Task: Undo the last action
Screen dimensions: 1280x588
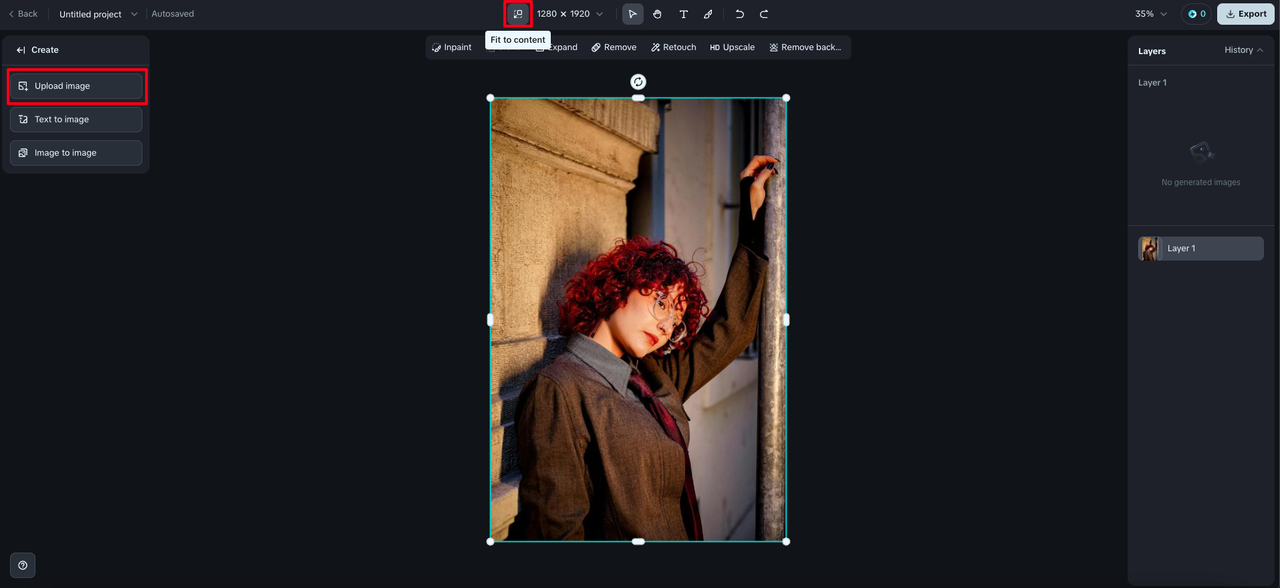Action: (x=739, y=14)
